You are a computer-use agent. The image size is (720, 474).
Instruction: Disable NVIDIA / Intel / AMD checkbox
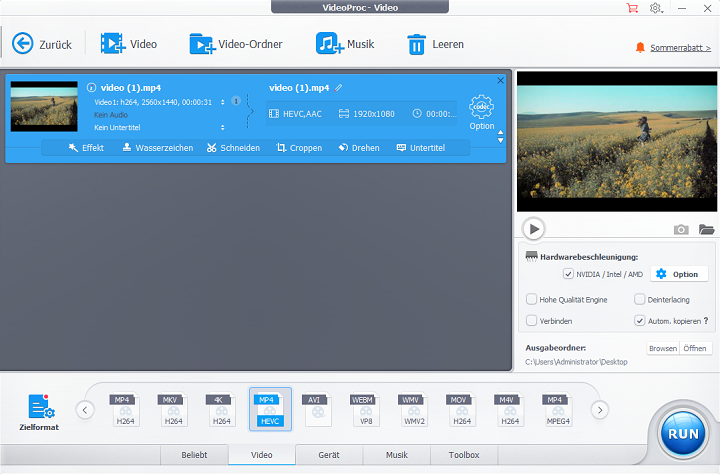[568, 274]
